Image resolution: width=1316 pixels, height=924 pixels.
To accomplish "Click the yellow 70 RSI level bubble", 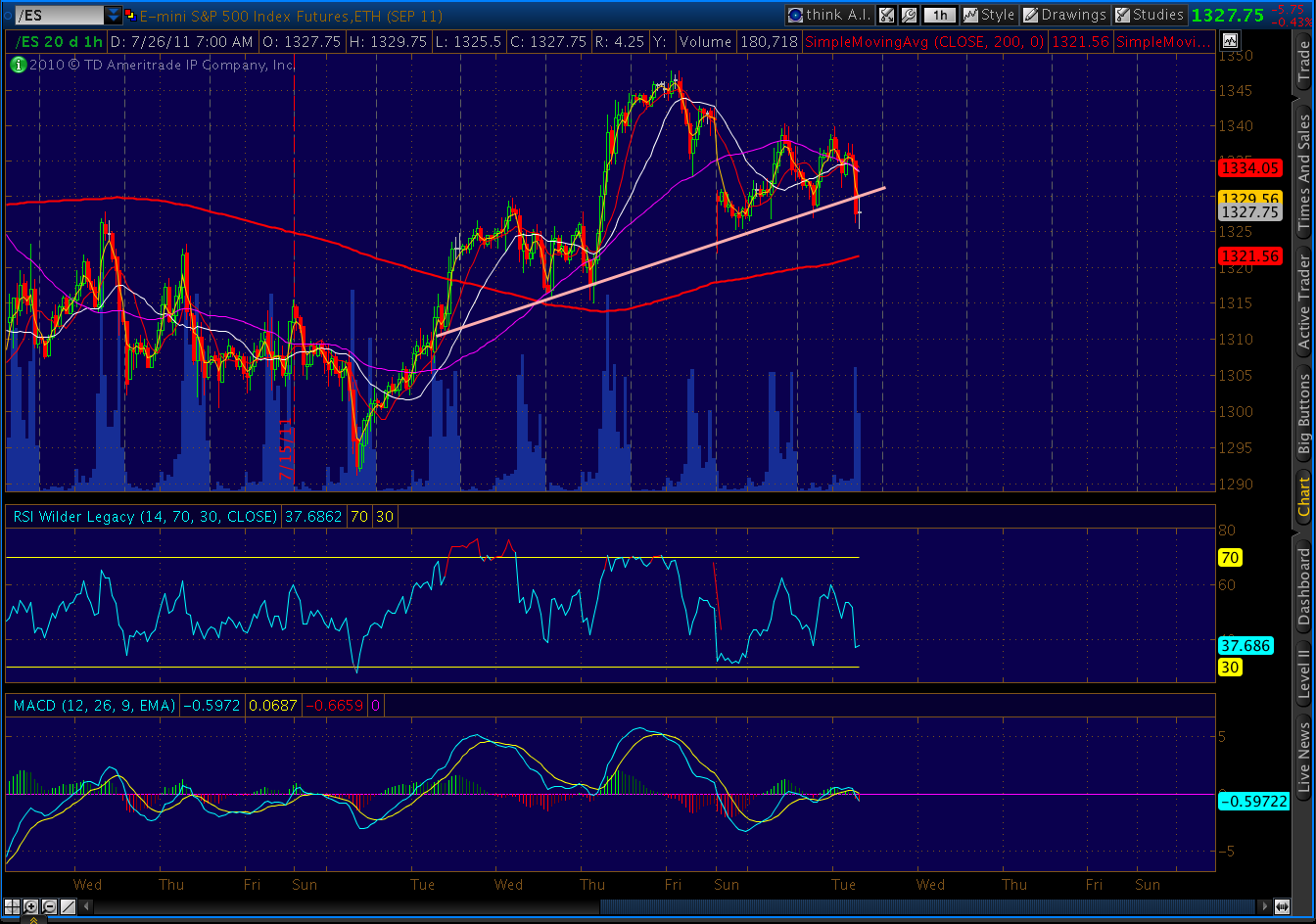I will tap(1230, 558).
